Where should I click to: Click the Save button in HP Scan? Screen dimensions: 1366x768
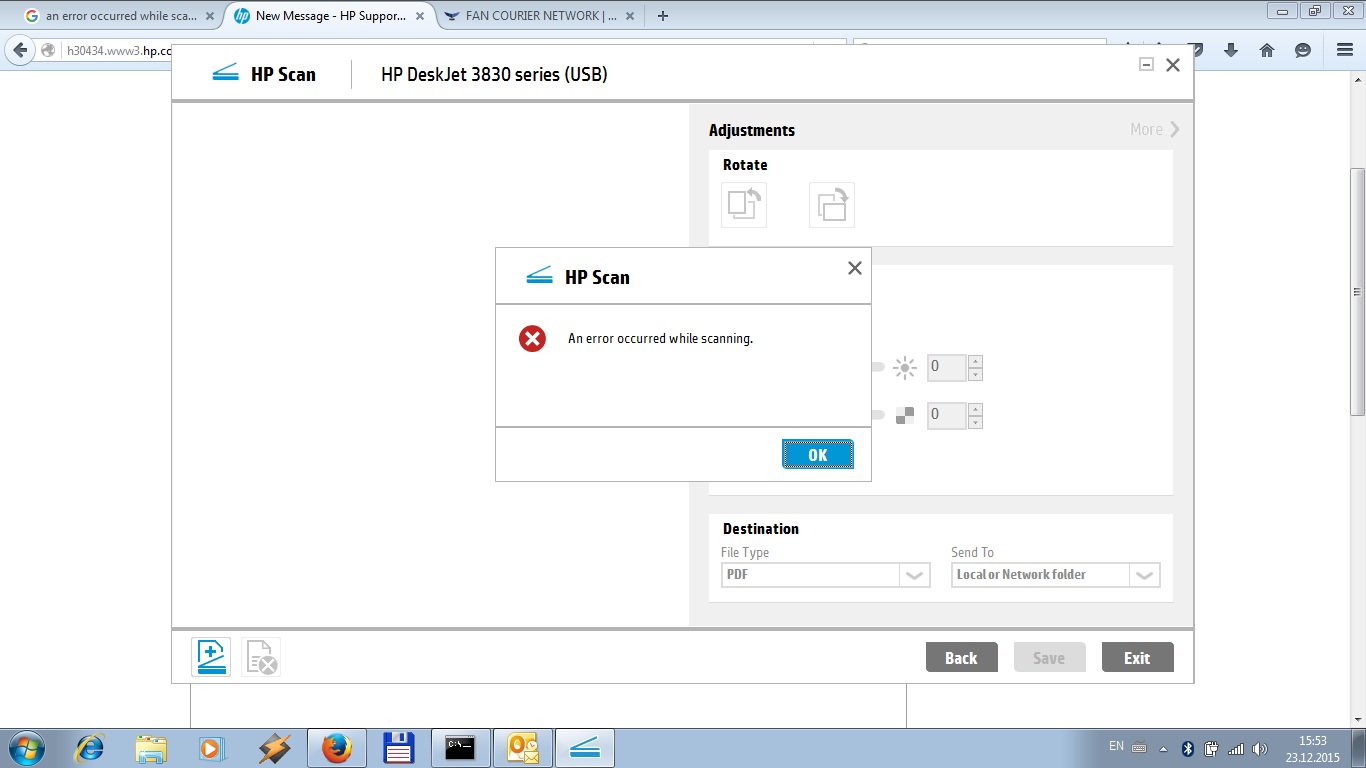tap(1049, 657)
